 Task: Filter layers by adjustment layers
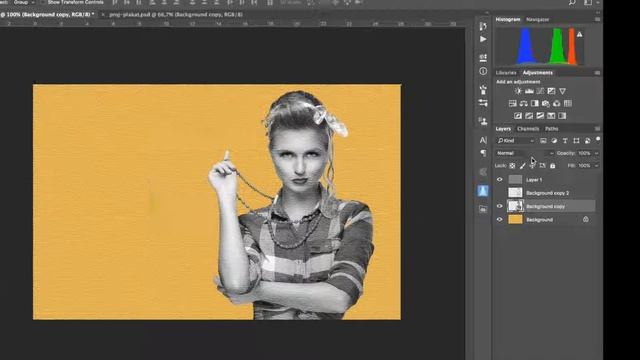(x=554, y=141)
